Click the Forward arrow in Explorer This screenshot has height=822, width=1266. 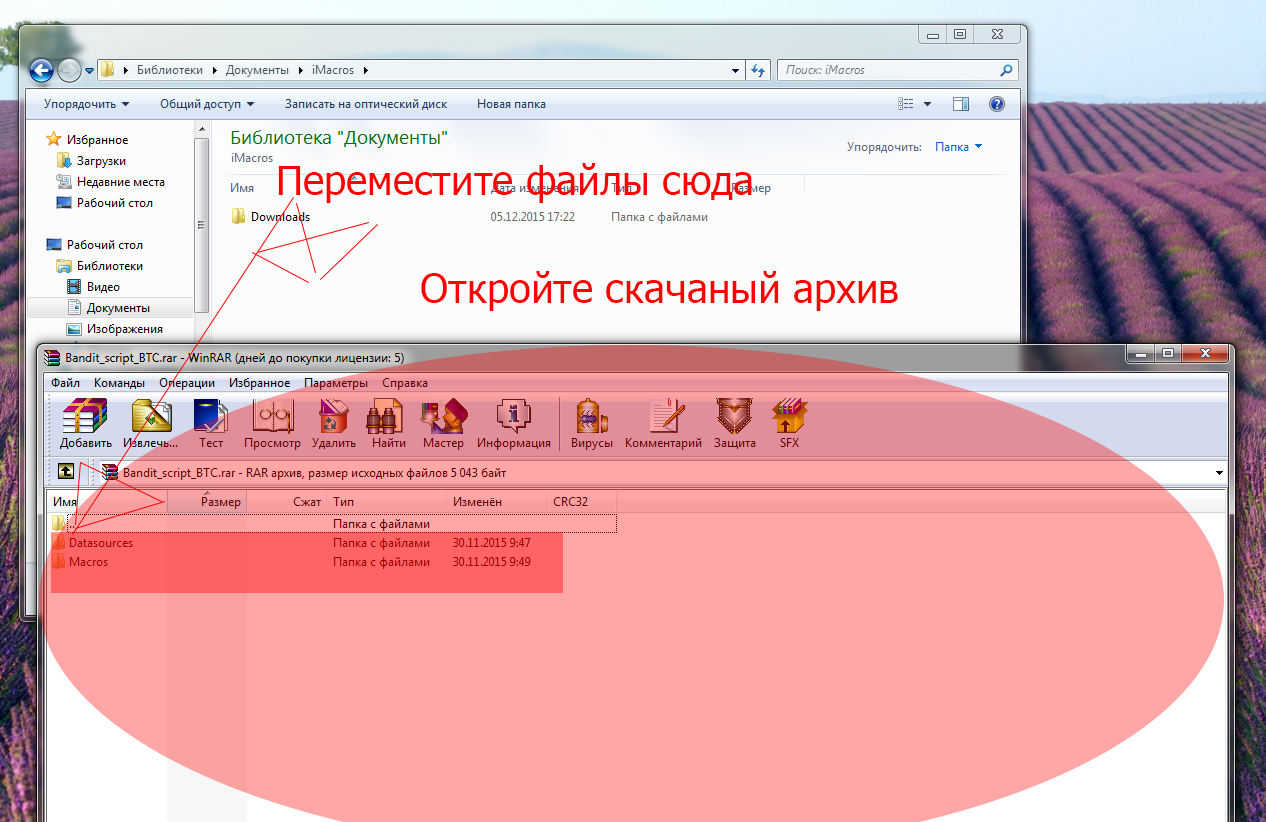[x=69, y=70]
